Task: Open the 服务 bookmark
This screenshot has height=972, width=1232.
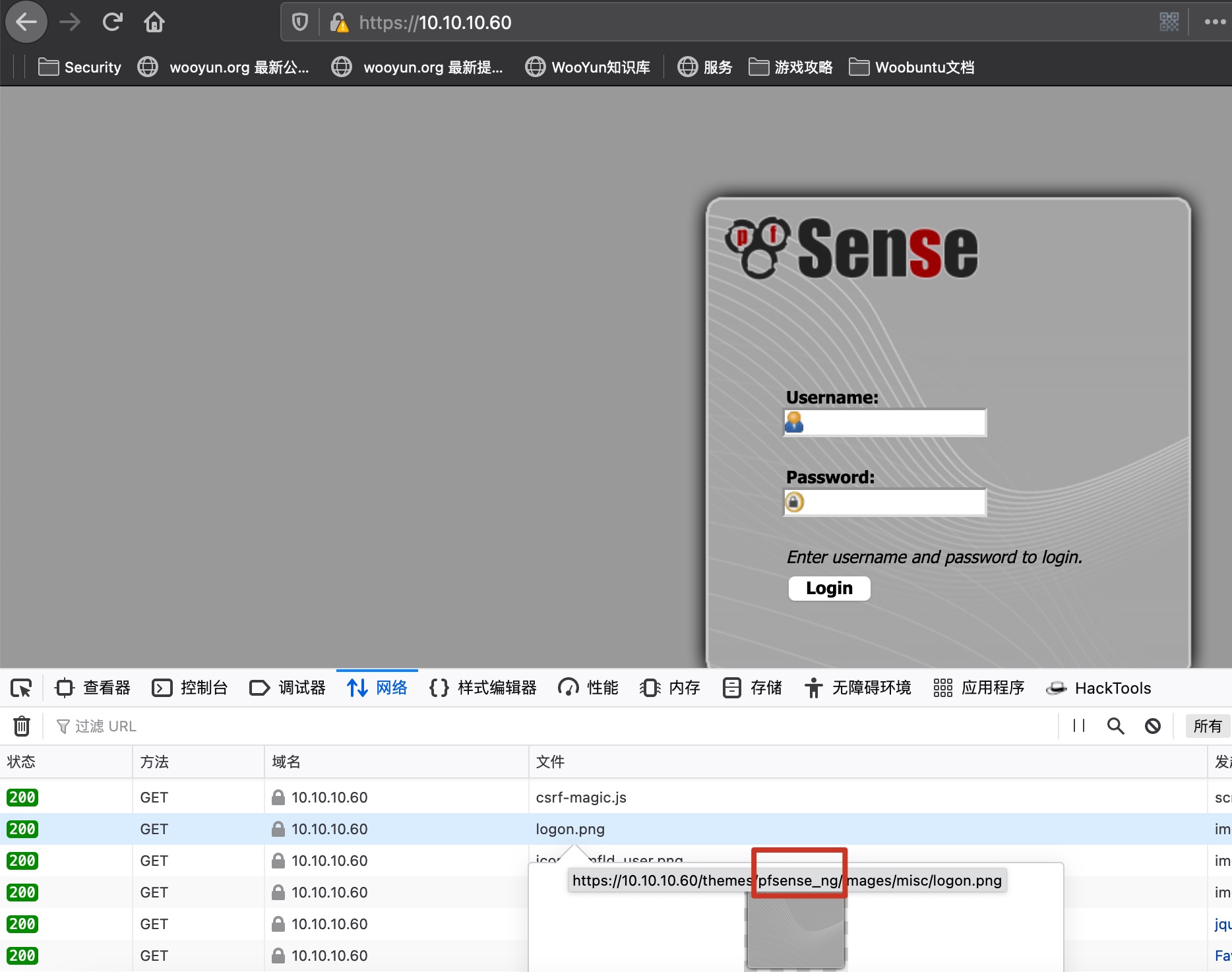Action: pyautogui.click(x=705, y=67)
